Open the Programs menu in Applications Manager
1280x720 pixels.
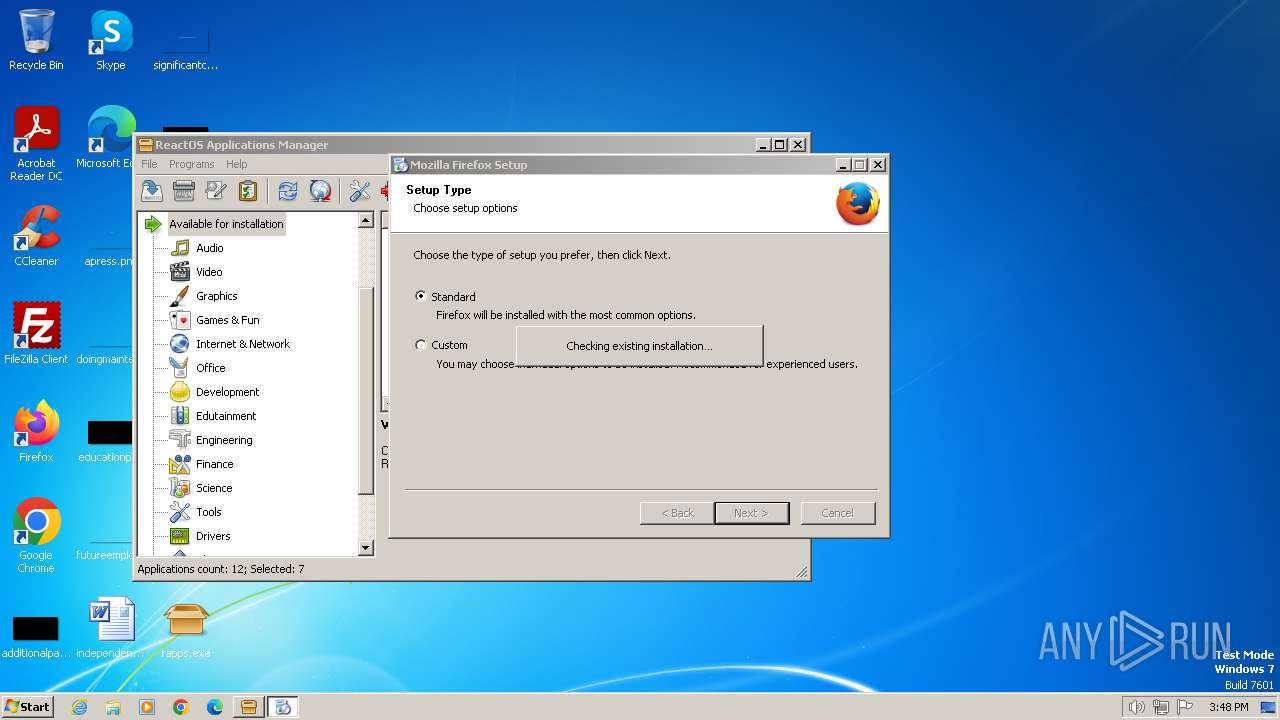(191, 164)
